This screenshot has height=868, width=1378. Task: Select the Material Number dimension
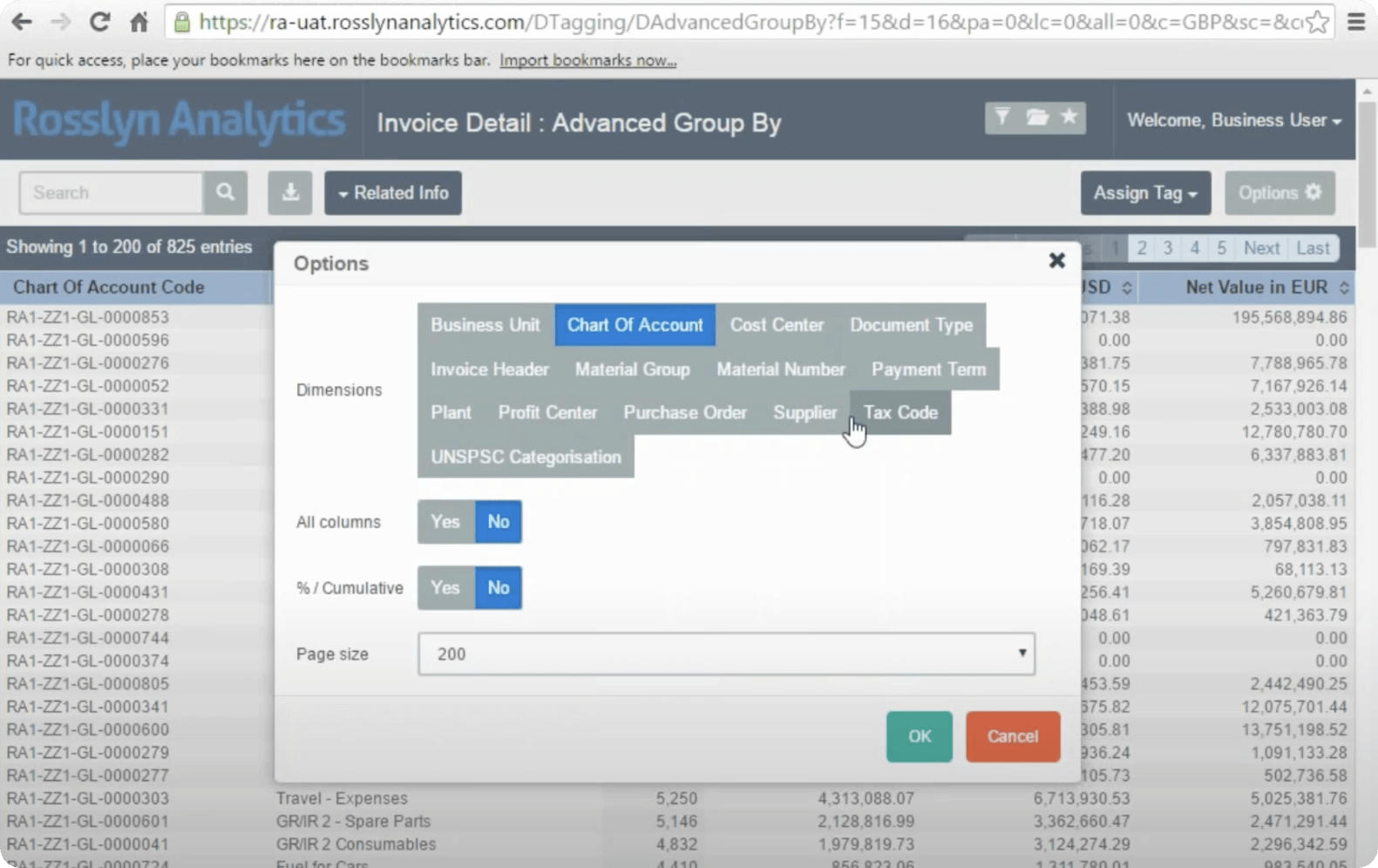pyautogui.click(x=781, y=369)
